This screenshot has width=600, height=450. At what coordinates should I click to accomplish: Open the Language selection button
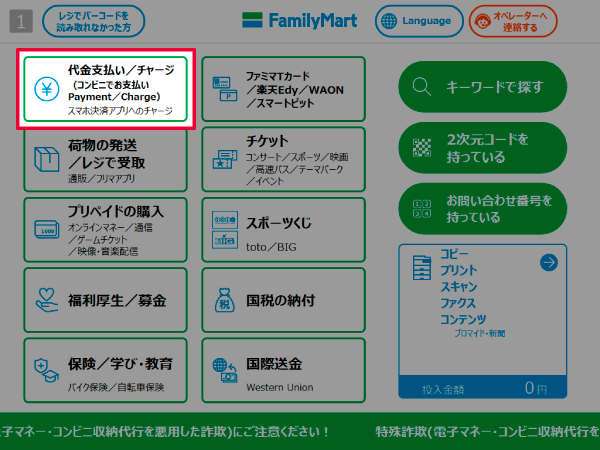pos(419,21)
